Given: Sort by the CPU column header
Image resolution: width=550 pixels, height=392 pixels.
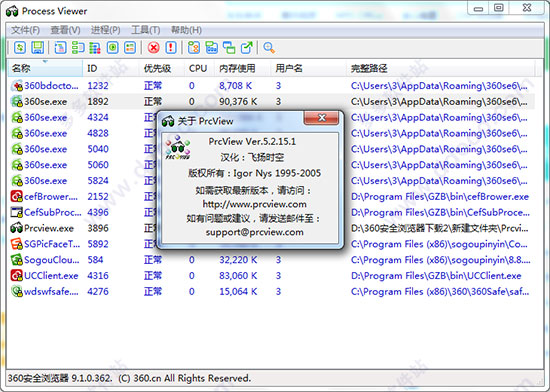Looking at the screenshot, I should point(200,68).
